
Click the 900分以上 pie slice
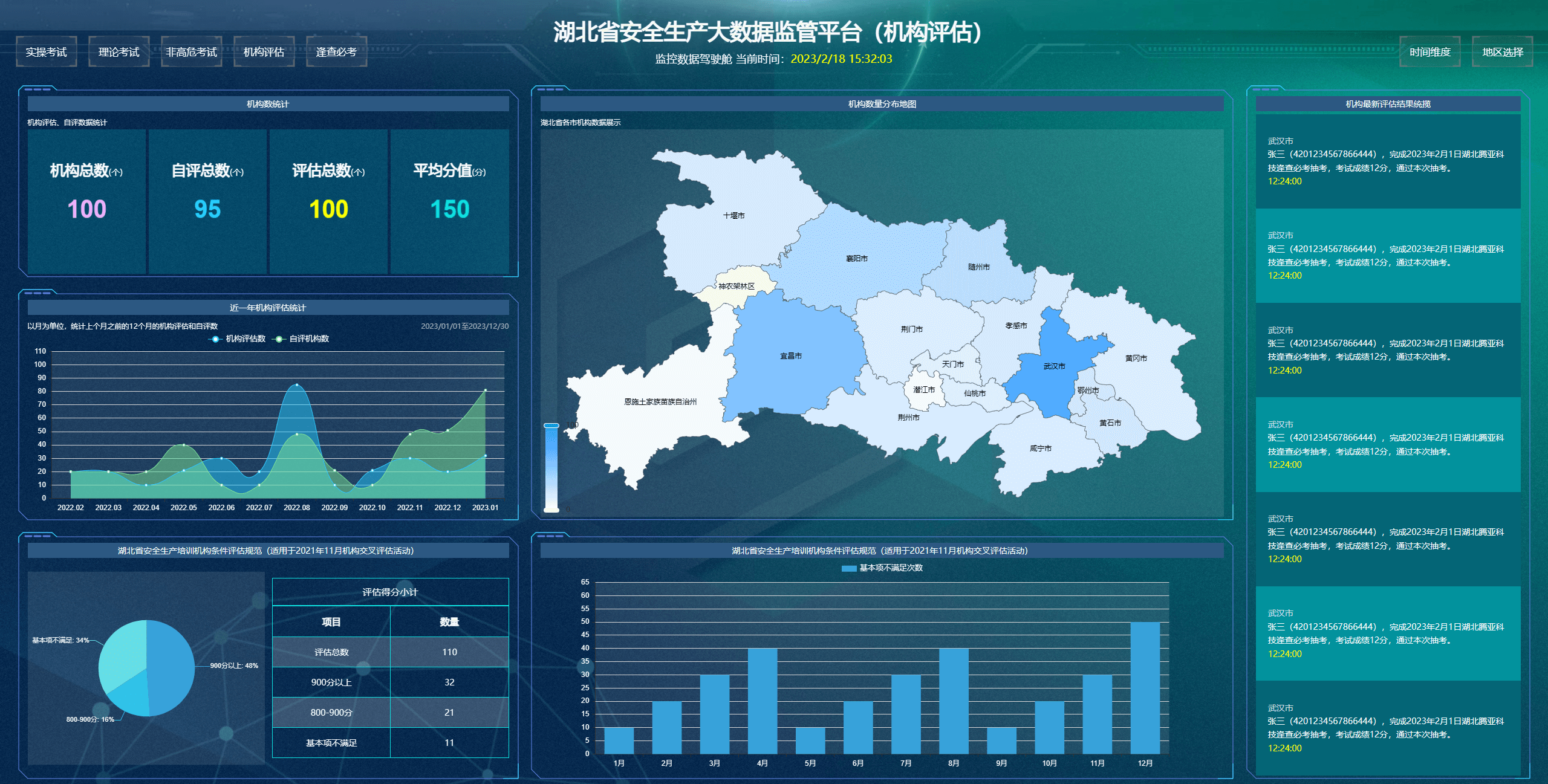(172, 668)
